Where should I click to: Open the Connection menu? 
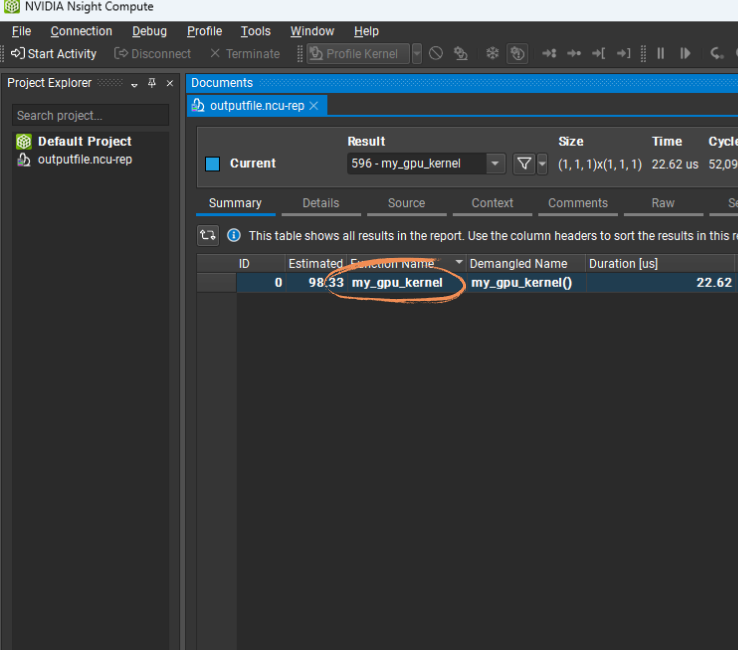click(81, 31)
